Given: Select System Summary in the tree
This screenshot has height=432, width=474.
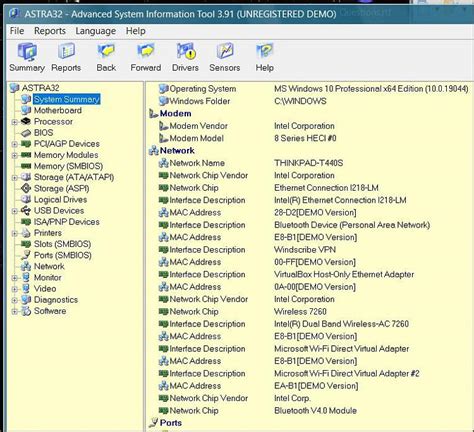Looking at the screenshot, I should click(x=66, y=99).
